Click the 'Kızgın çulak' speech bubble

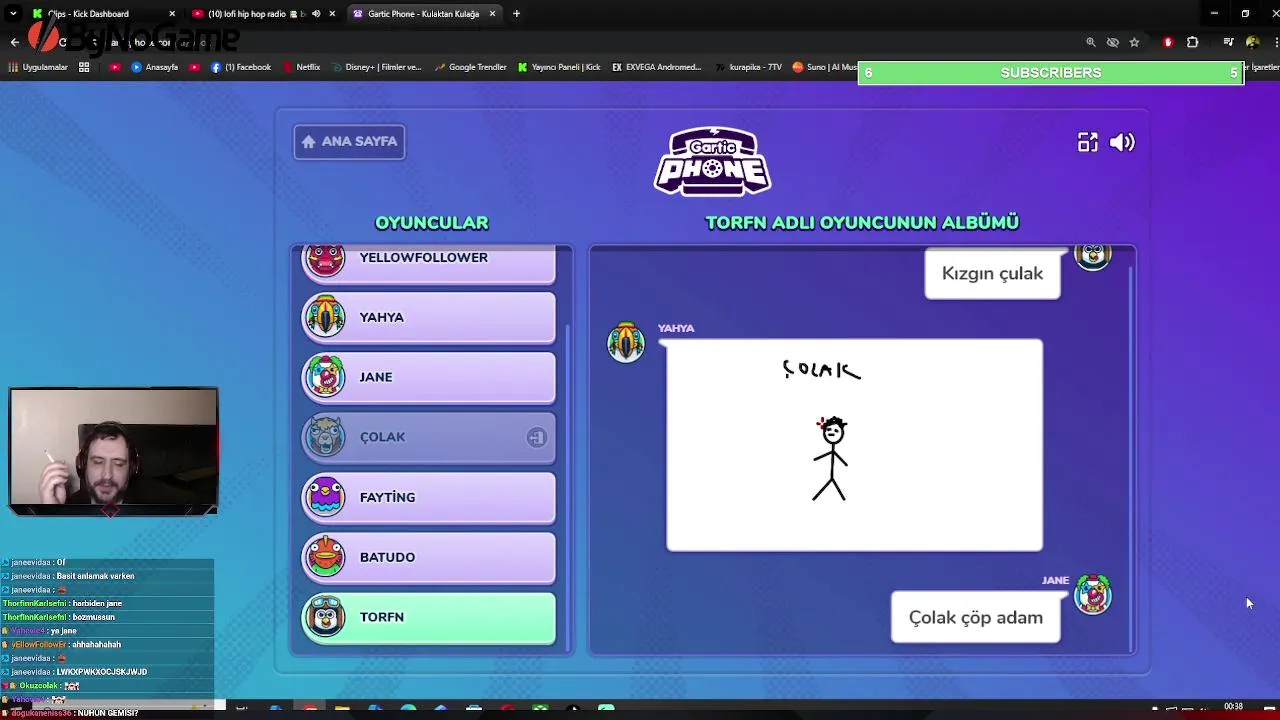tap(992, 273)
